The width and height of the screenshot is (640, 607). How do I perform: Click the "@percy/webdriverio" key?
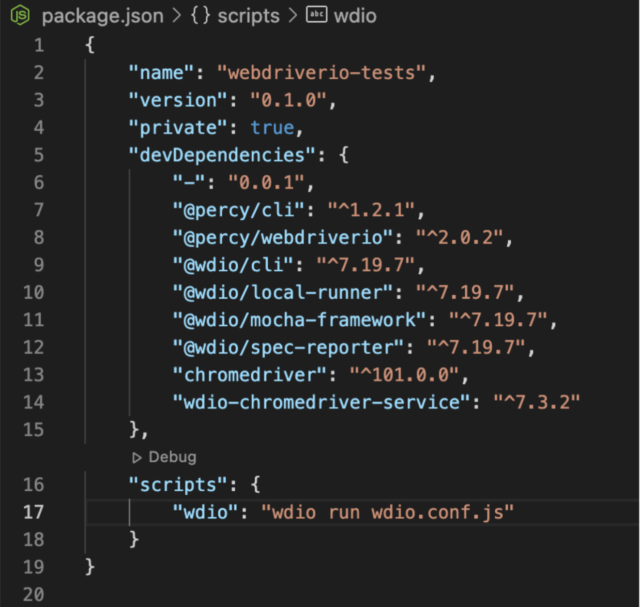coord(282,238)
